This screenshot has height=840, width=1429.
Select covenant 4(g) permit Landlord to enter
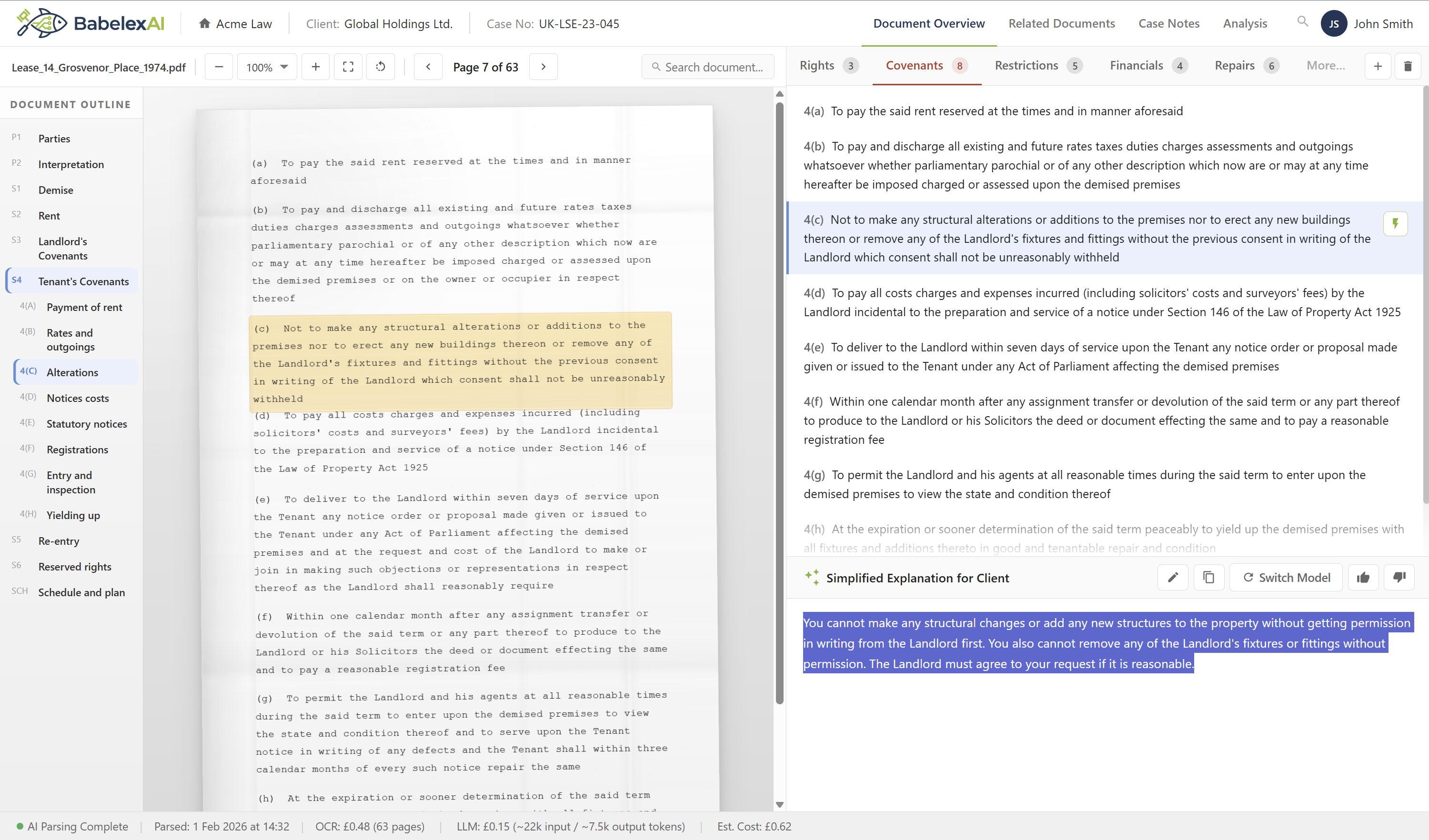click(1105, 484)
